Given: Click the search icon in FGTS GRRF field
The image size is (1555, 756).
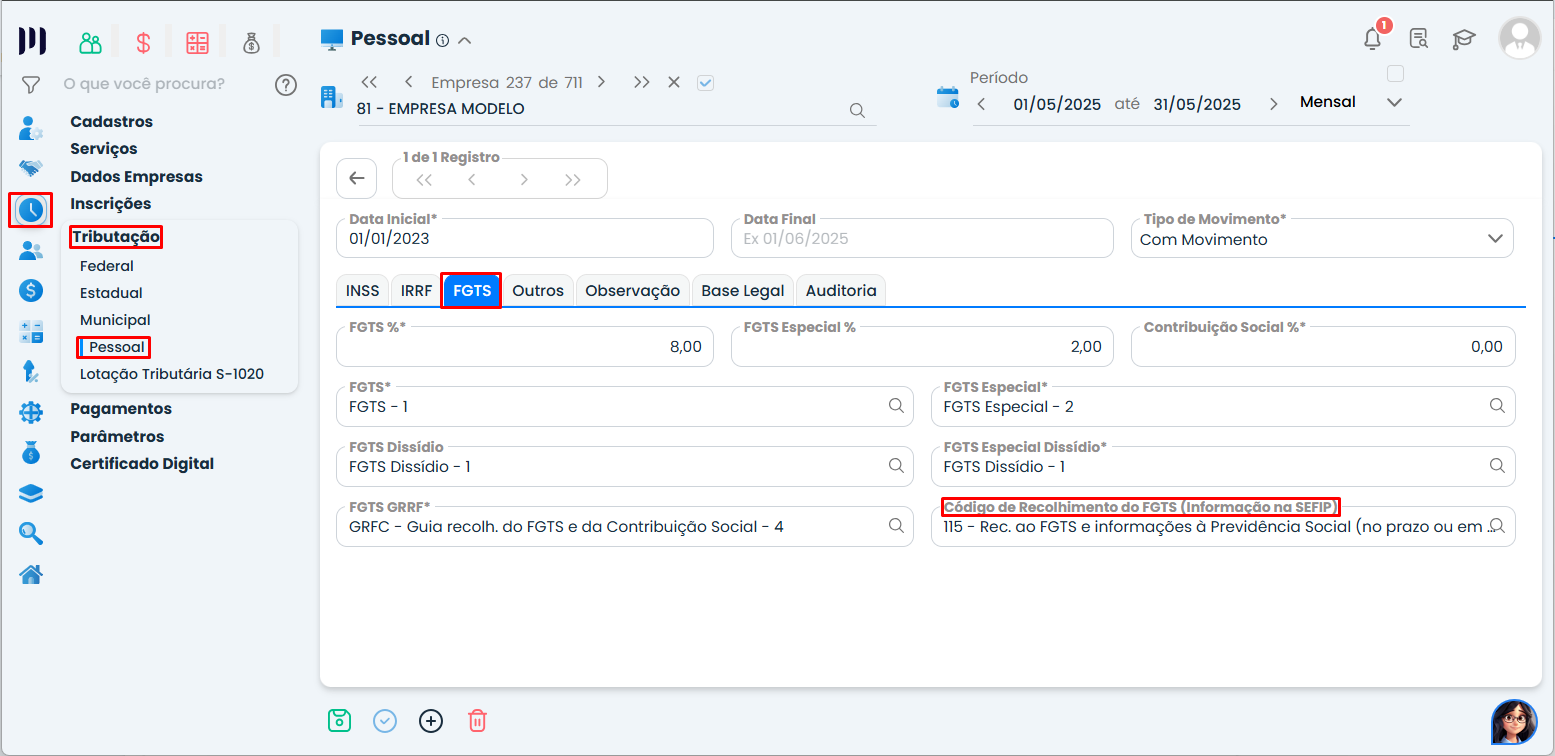Looking at the screenshot, I should (x=896, y=526).
